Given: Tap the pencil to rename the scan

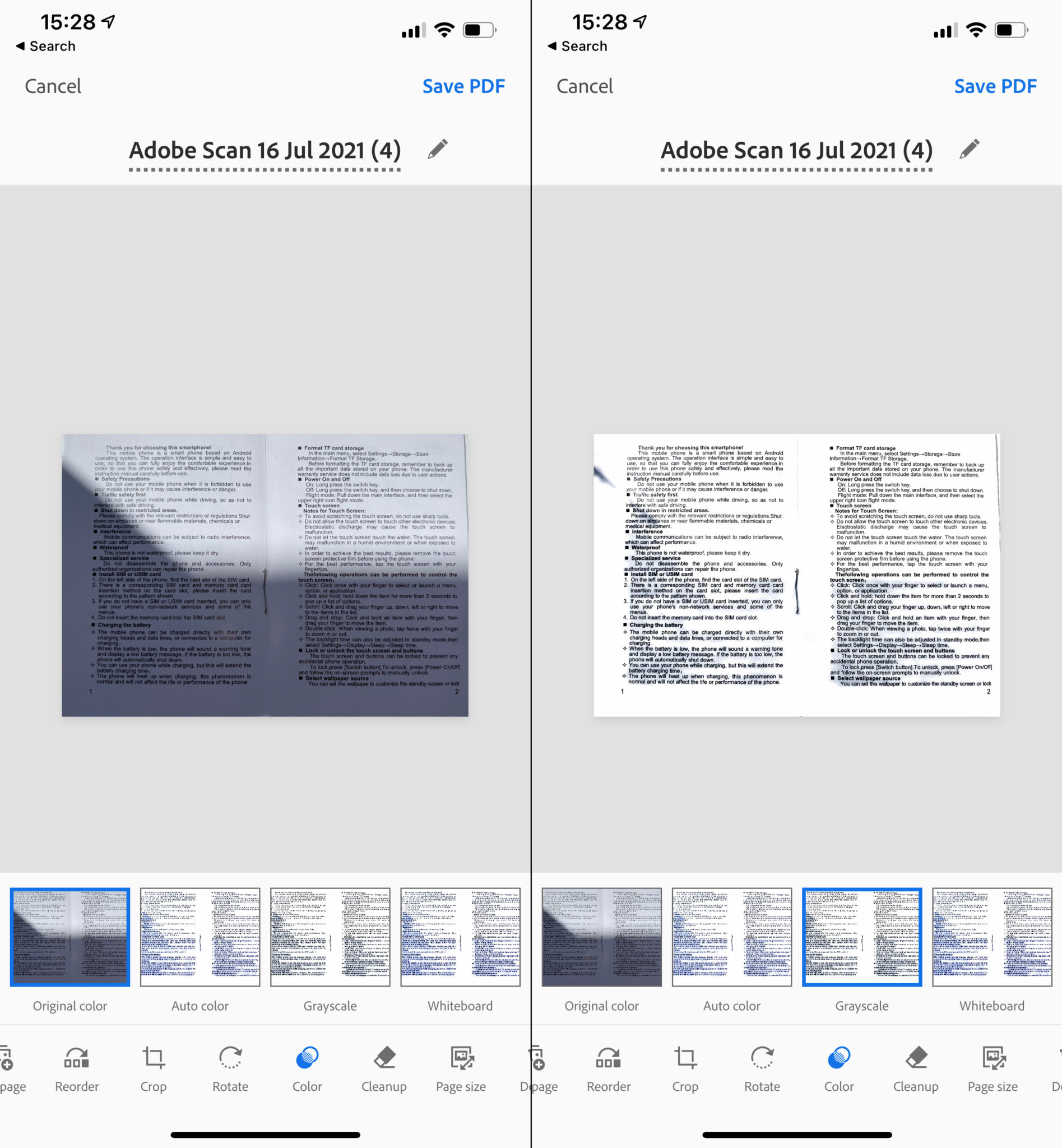Looking at the screenshot, I should 437,149.
